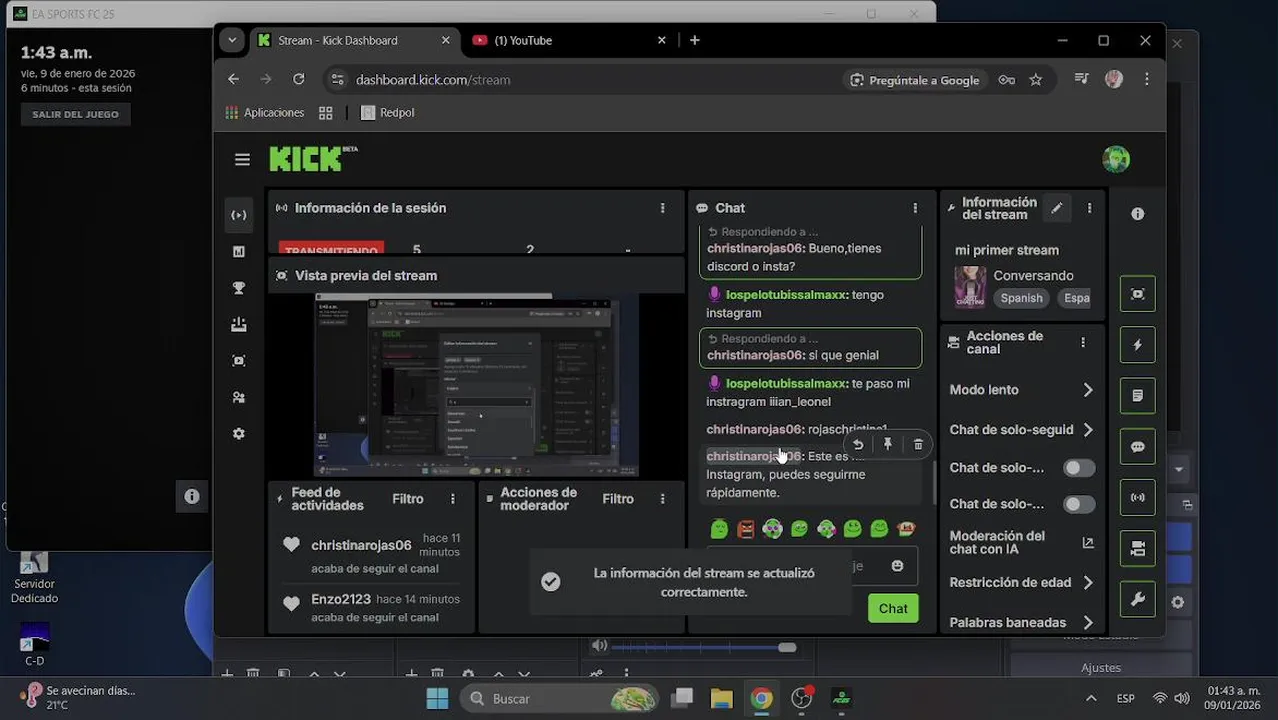Open Acciones de moderador three-dot menu

point(662,499)
